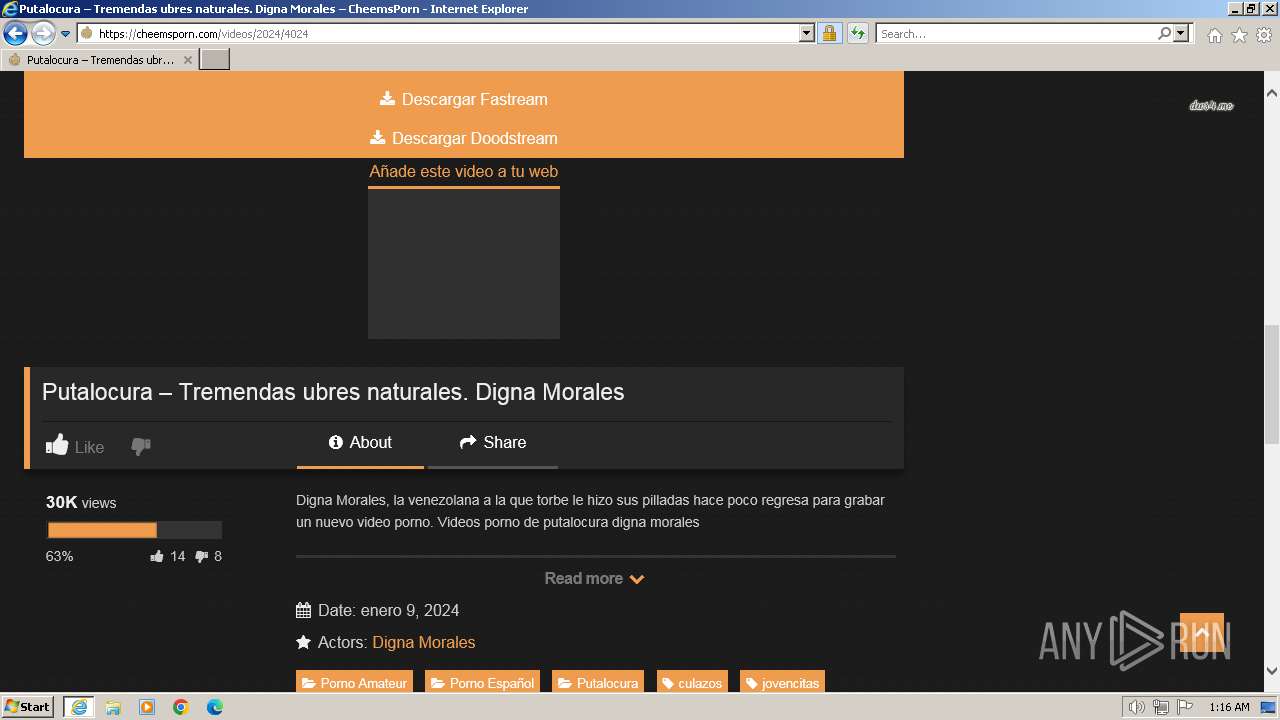This screenshot has width=1280, height=720.
Task: Click the Internet Explorer Forward arrow button
Action: [42, 33]
